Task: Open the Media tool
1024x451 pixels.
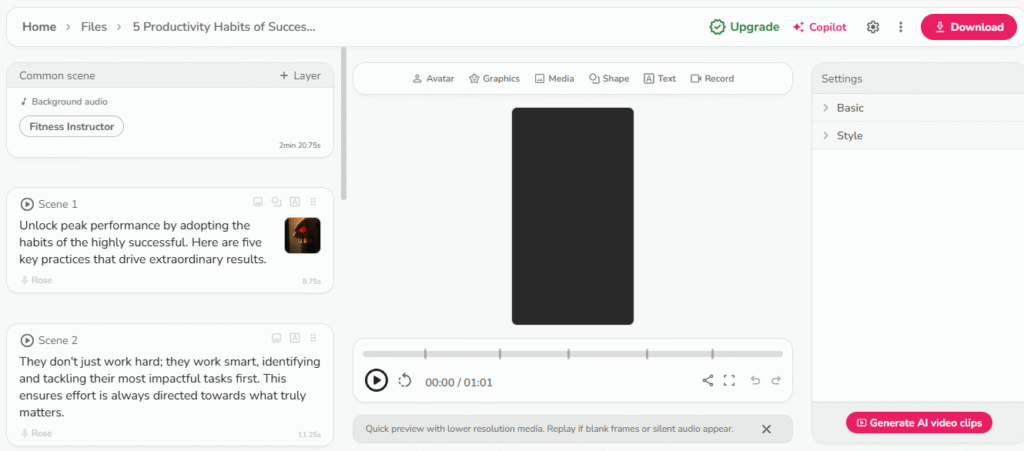Action: (x=554, y=78)
